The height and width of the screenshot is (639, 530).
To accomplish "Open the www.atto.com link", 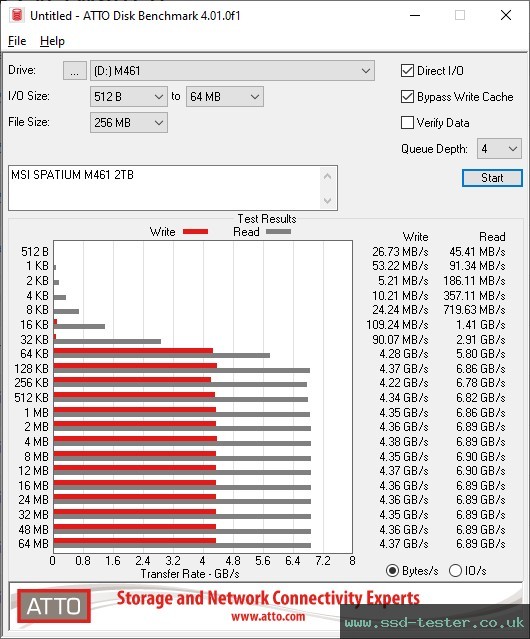I will [x=268, y=616].
